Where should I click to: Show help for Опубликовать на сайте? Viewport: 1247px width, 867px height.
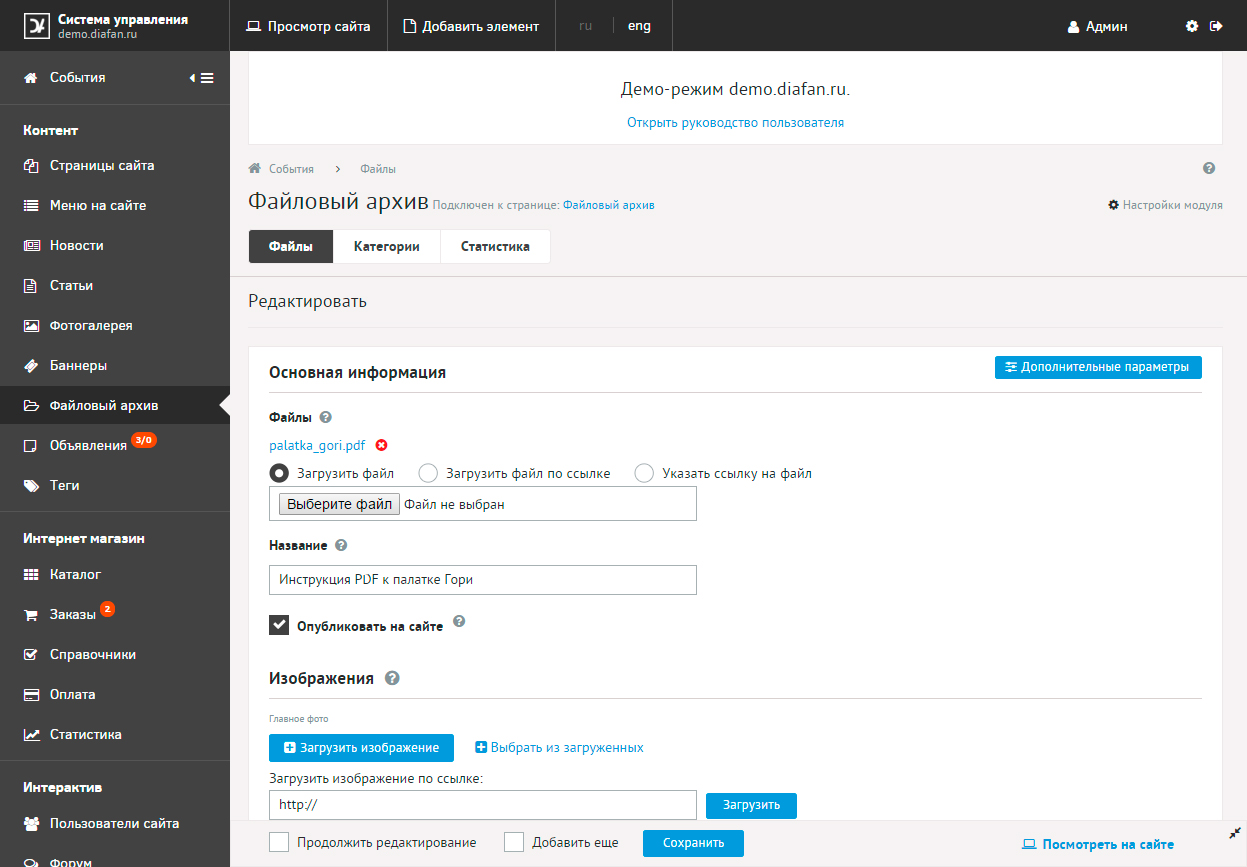tap(459, 621)
